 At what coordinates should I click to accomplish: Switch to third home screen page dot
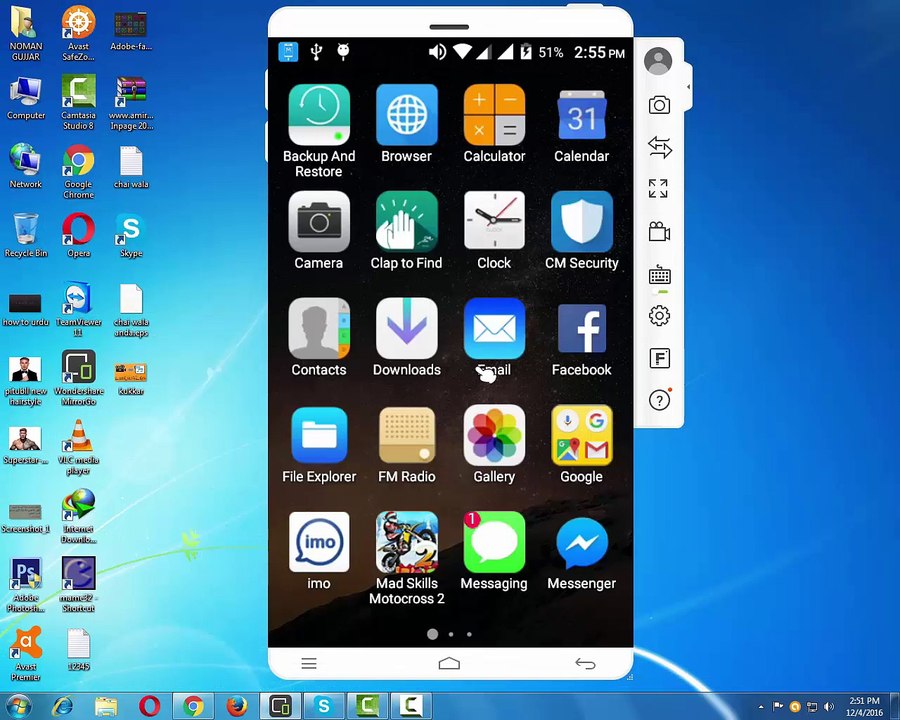pos(470,634)
